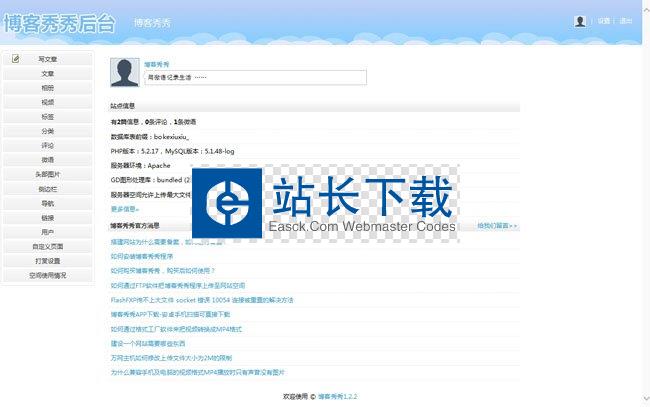Open 标签 from the sidebar

48,117
